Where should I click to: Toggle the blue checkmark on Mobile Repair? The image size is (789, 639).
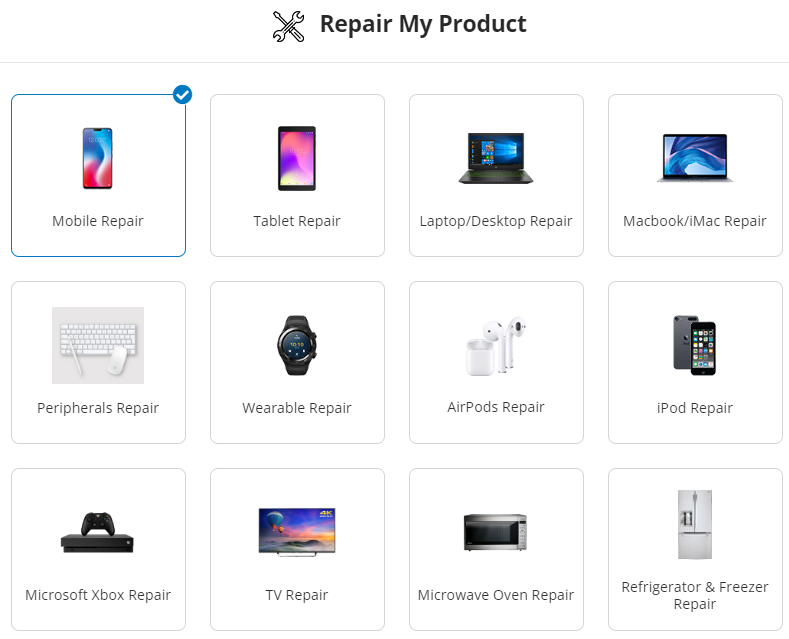tap(182, 95)
